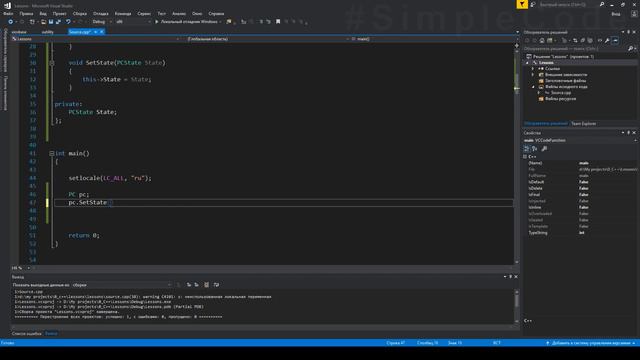Select Source.cpp in Solution Explorer
Viewport: 640px width, 360px height.
pyautogui.click(x=561, y=93)
